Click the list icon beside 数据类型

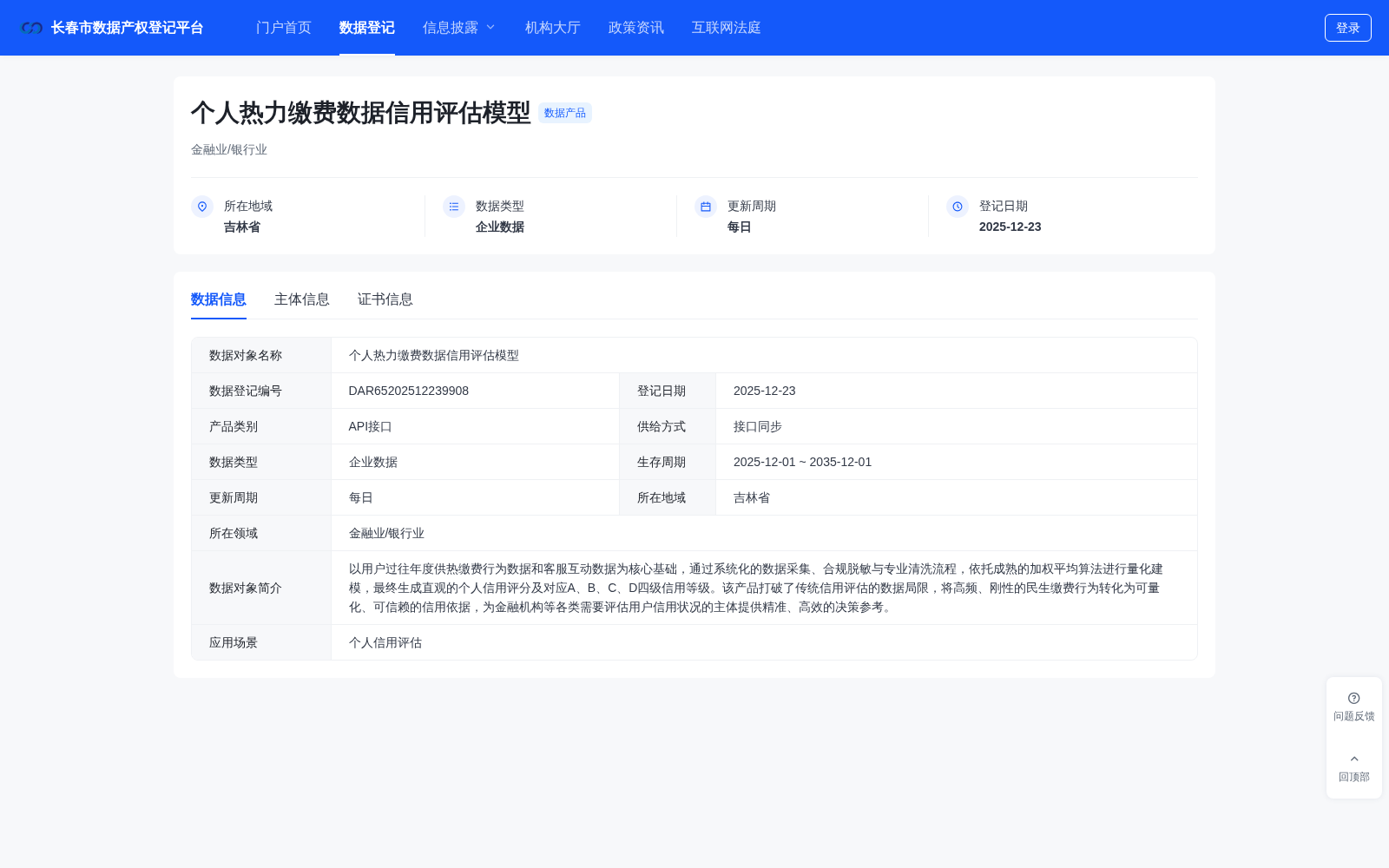tap(454, 207)
